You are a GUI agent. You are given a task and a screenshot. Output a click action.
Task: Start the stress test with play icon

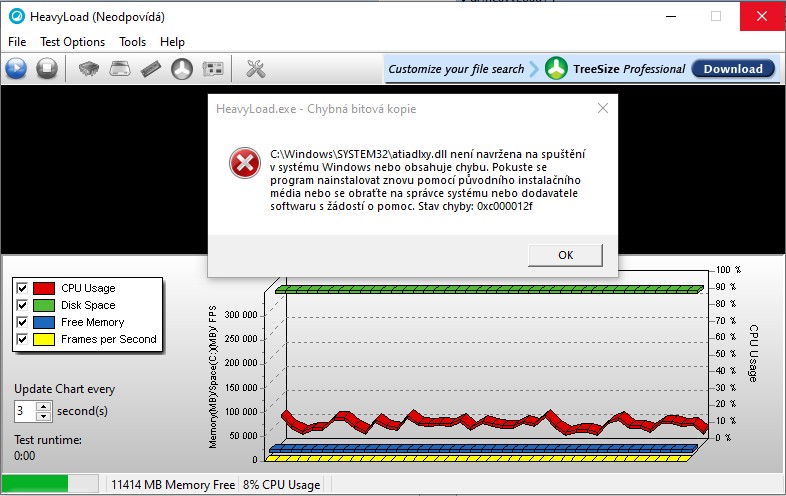tap(16, 68)
